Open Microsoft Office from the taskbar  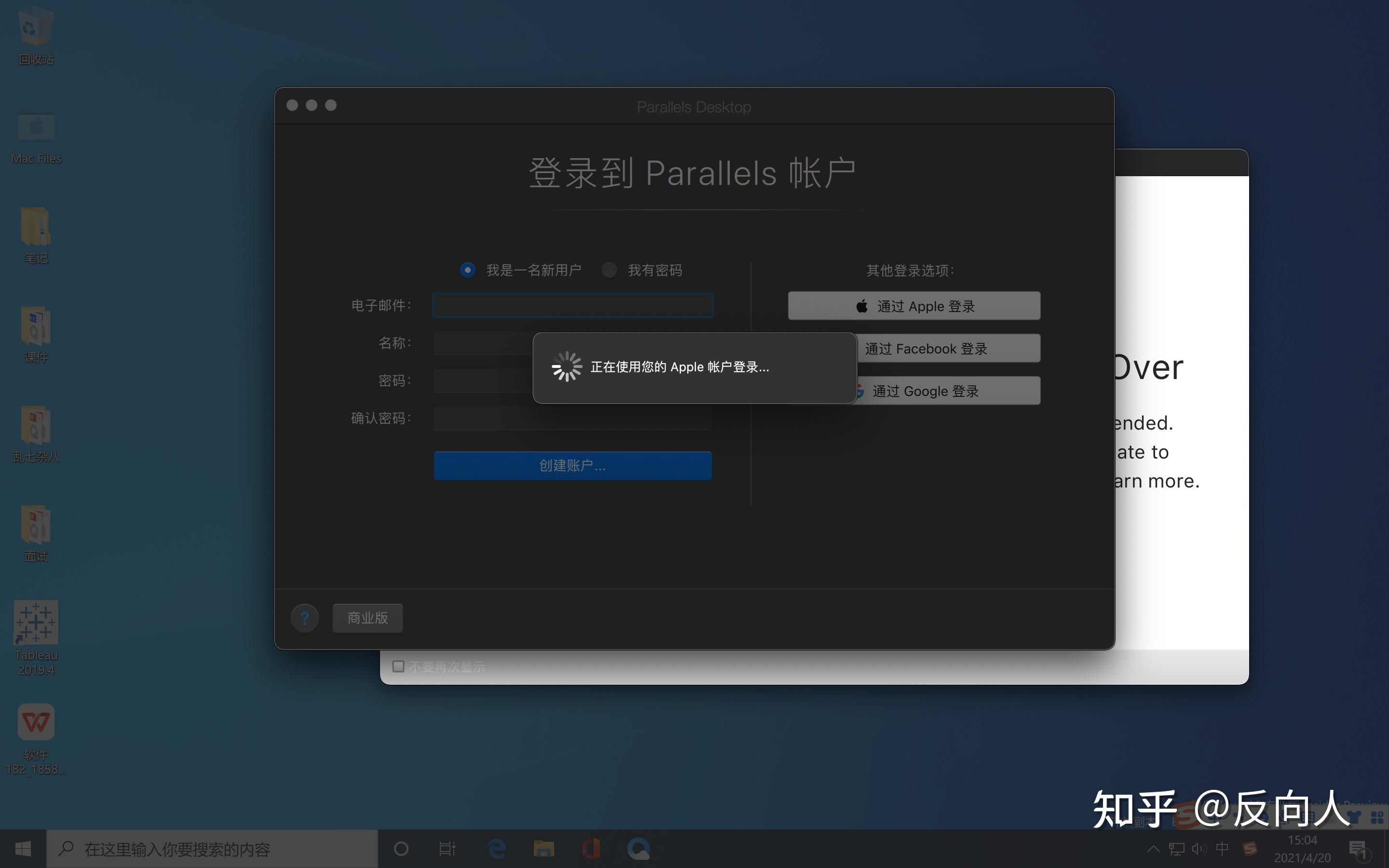click(x=591, y=849)
